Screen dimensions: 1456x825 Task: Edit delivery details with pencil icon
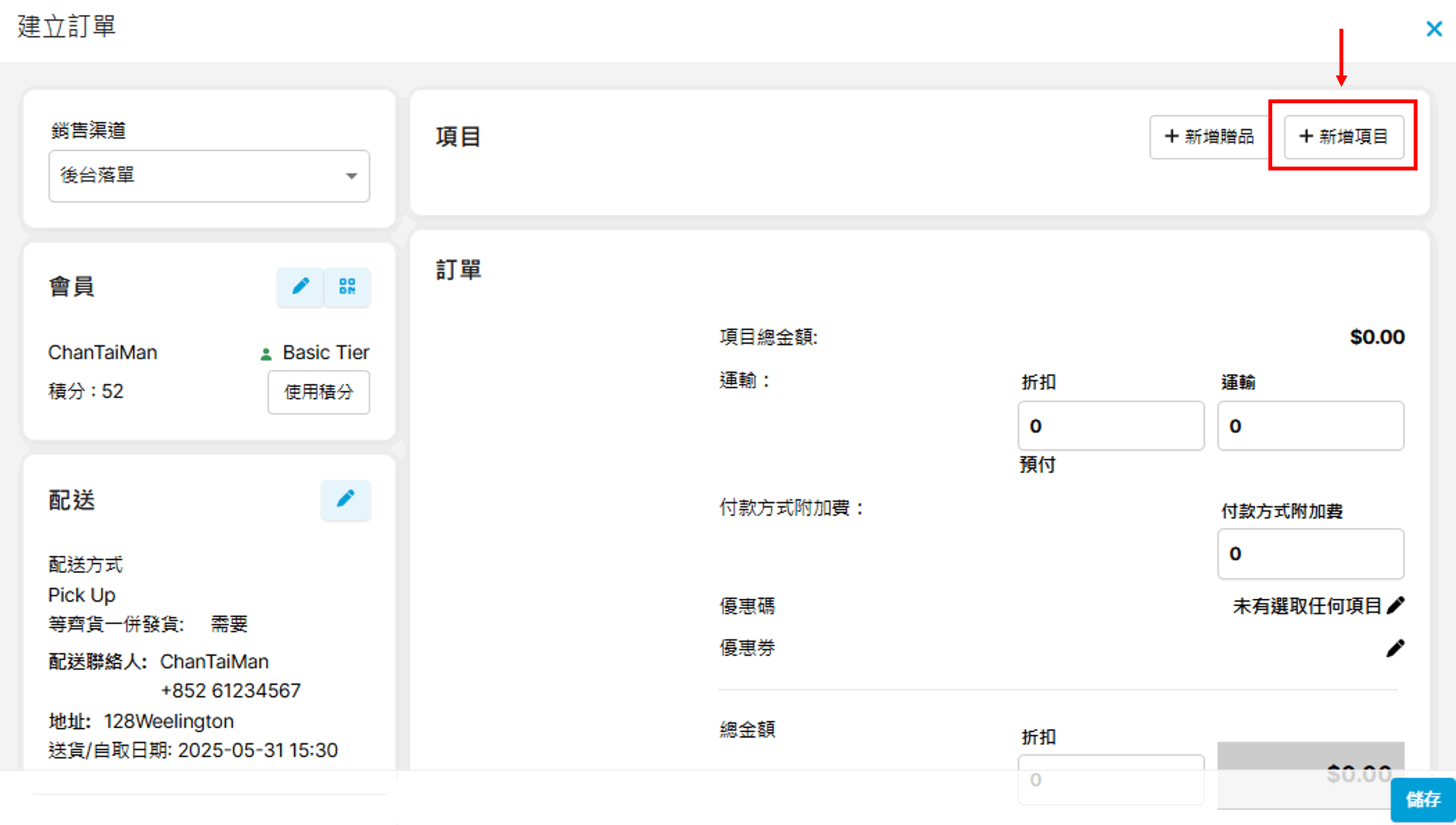point(345,500)
